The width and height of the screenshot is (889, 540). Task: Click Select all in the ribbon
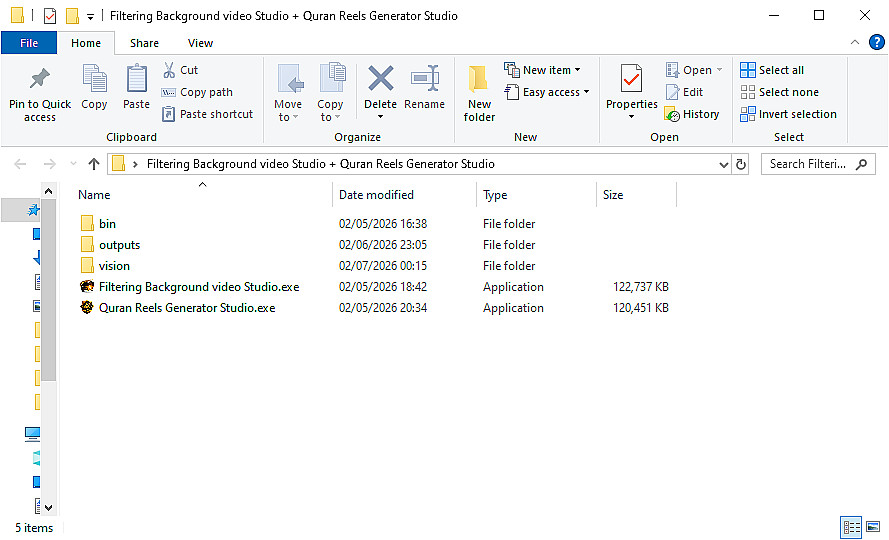pyautogui.click(x=772, y=70)
